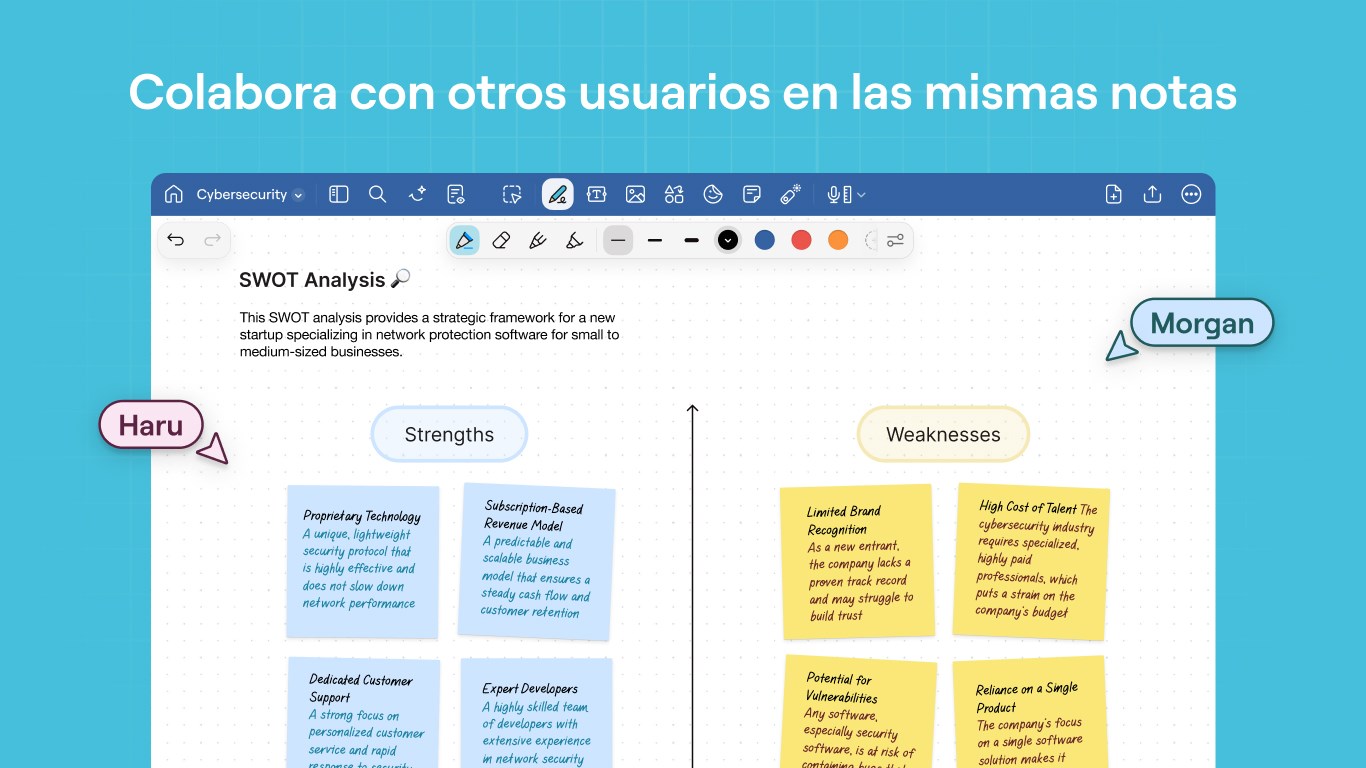The image size is (1366, 768).
Task: Select the Strengths heading bubble
Action: tap(449, 434)
